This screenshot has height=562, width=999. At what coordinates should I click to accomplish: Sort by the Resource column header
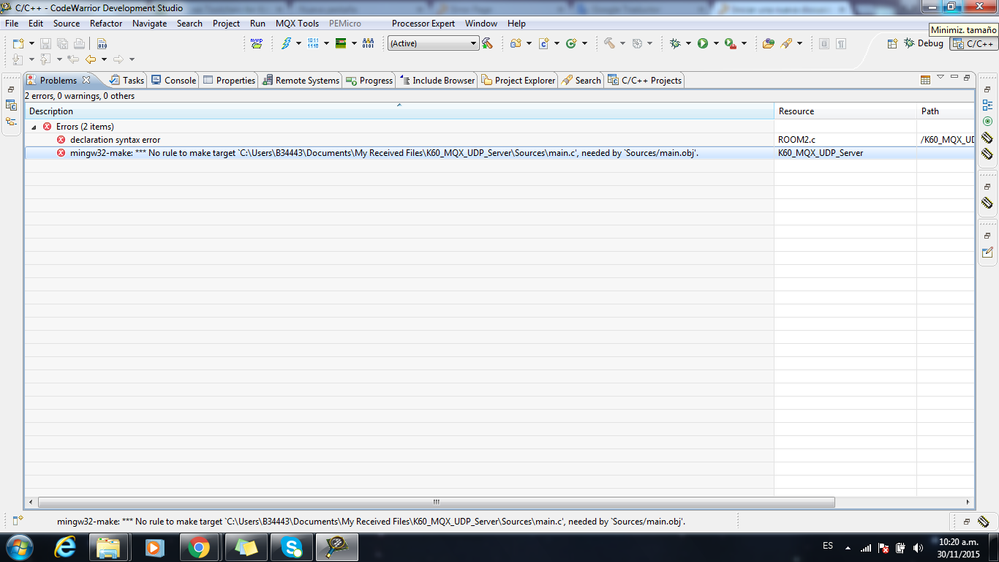click(x=845, y=111)
